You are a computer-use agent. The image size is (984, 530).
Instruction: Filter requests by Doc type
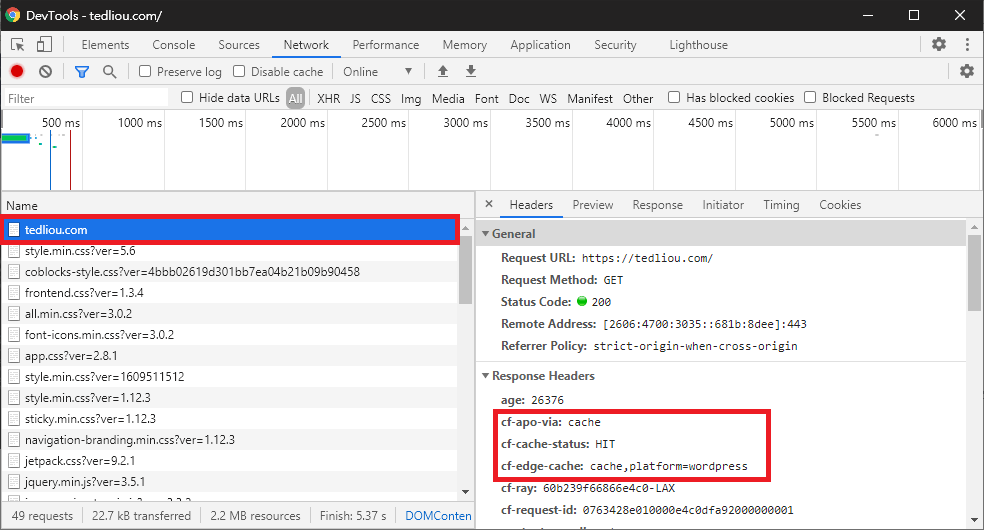point(519,98)
